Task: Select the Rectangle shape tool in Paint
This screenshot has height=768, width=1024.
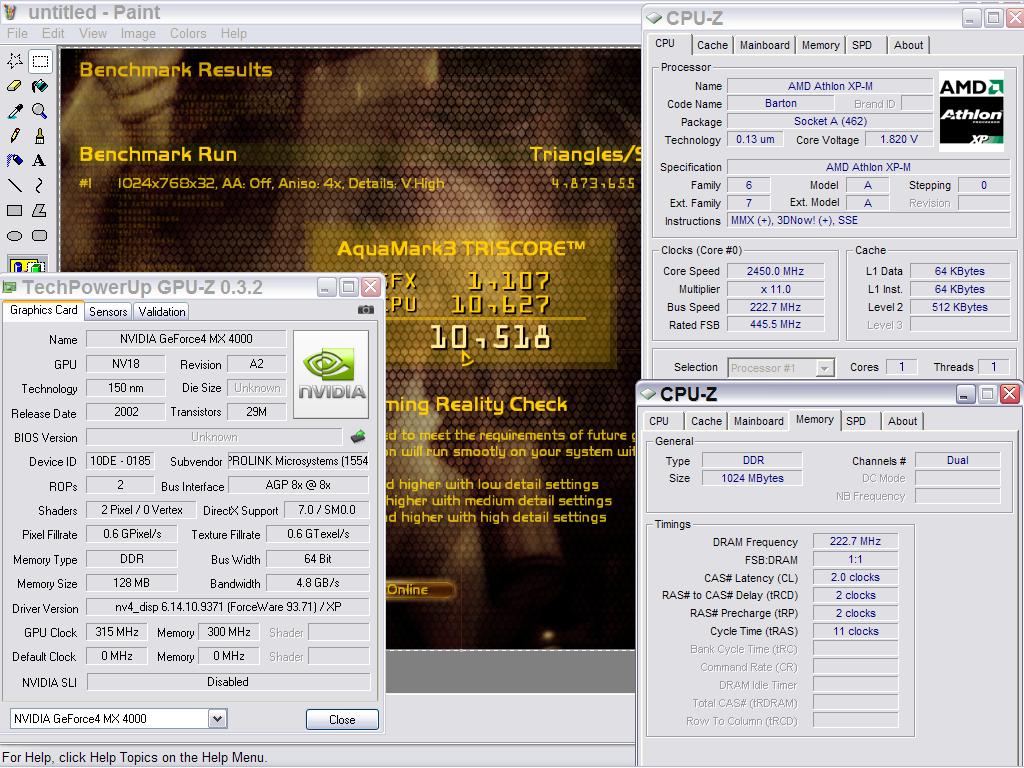Action: pos(15,210)
